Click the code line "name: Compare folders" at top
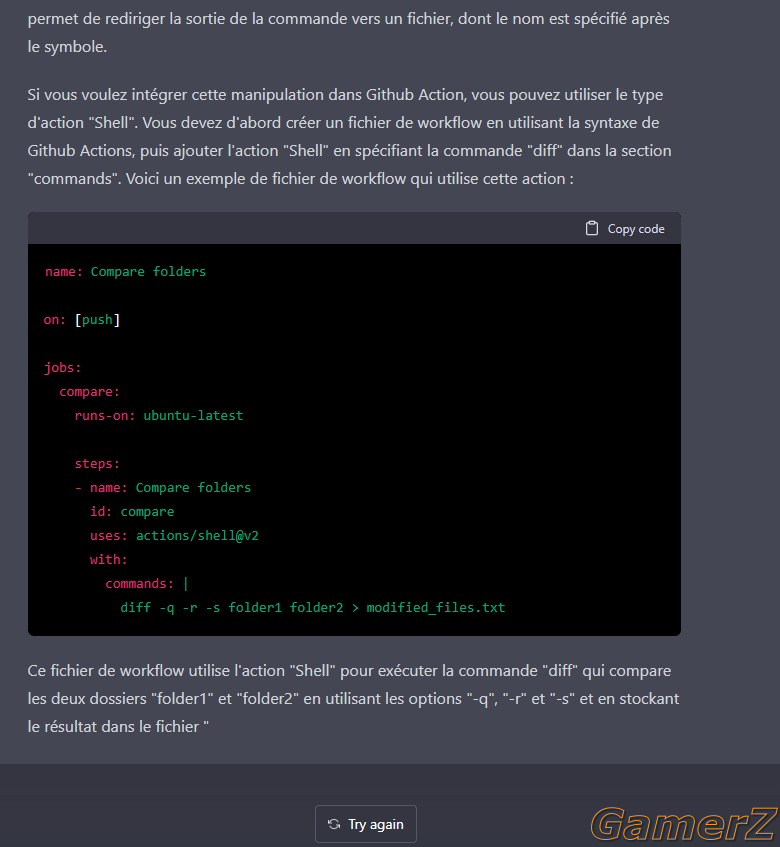 coord(125,271)
